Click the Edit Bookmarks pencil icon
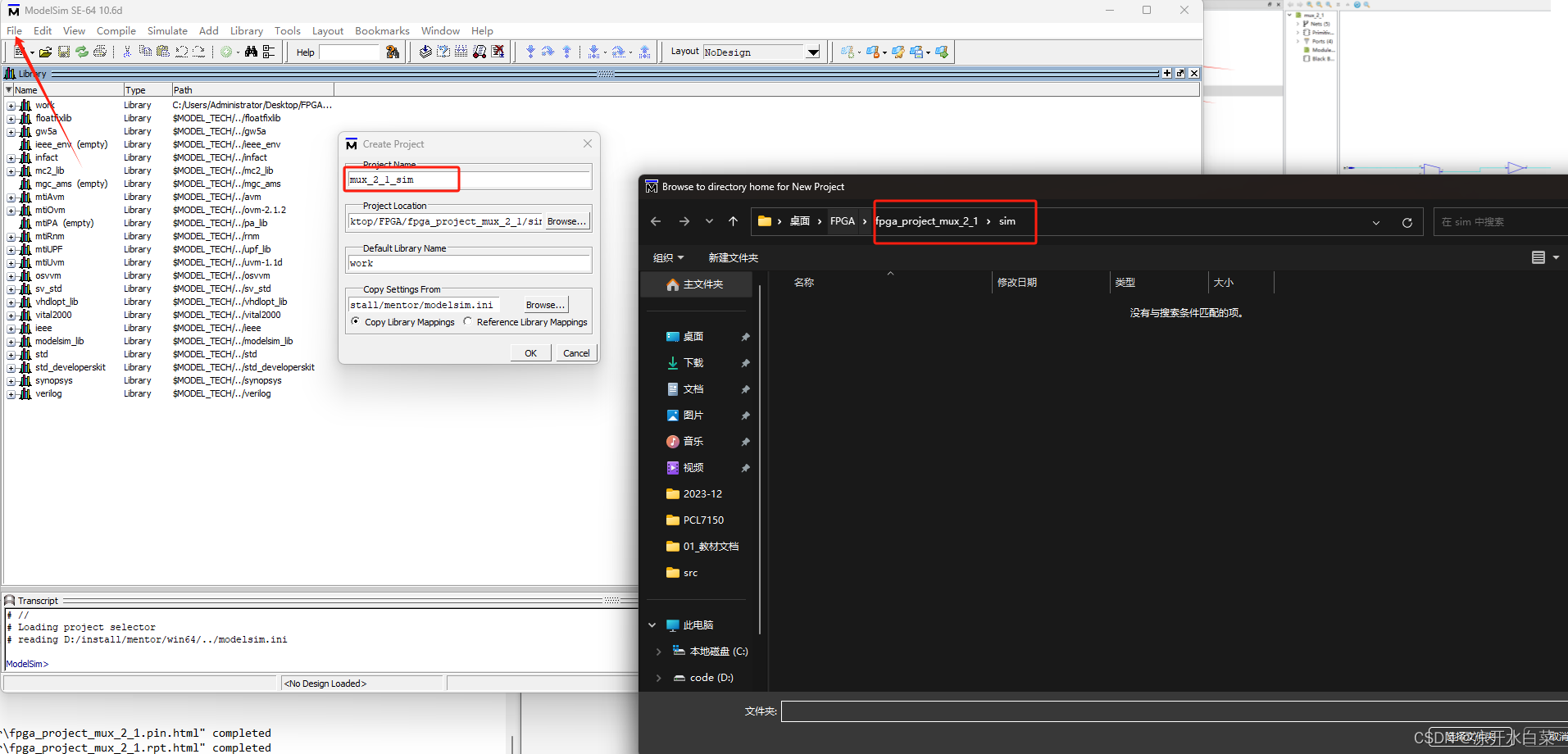This screenshot has width=1568, height=754. coord(898,52)
